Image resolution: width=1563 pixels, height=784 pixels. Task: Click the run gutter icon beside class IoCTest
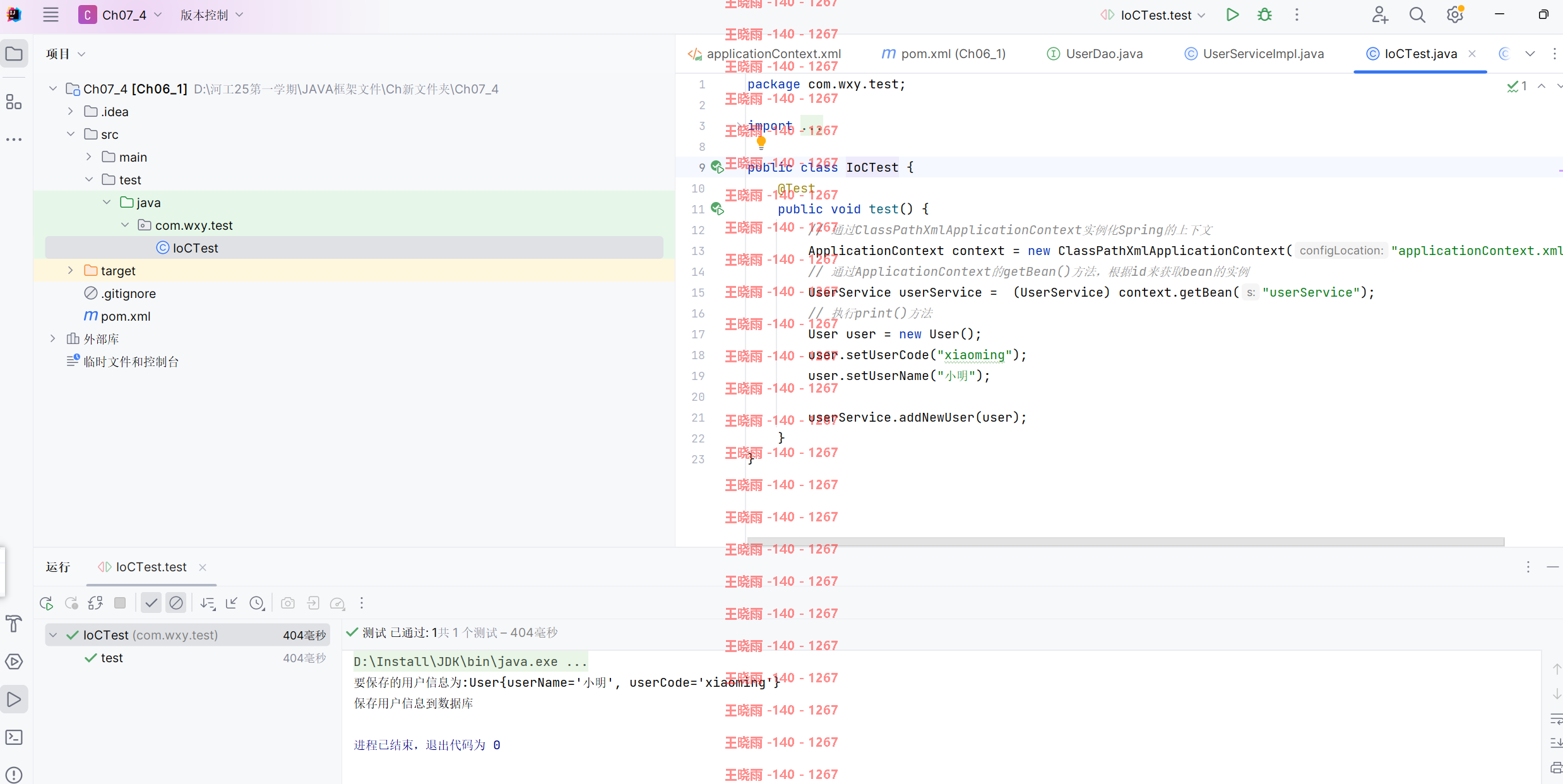[717, 167]
